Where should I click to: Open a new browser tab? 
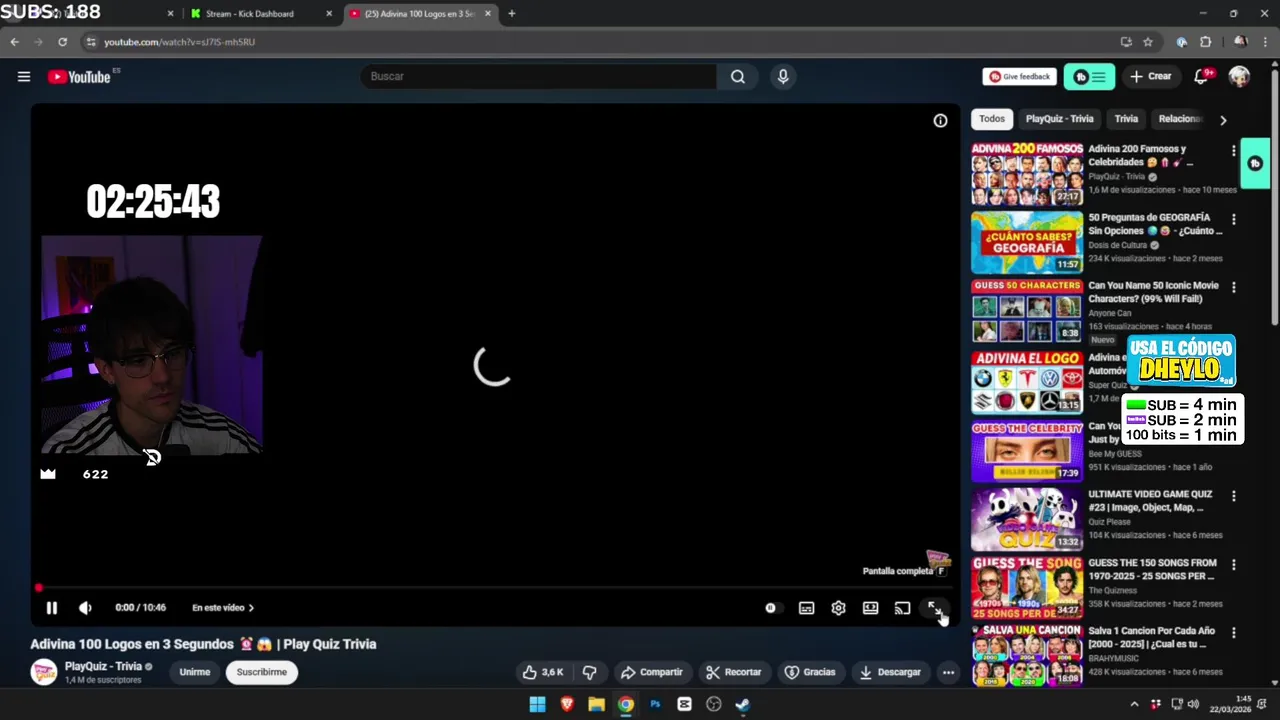pyautogui.click(x=511, y=14)
